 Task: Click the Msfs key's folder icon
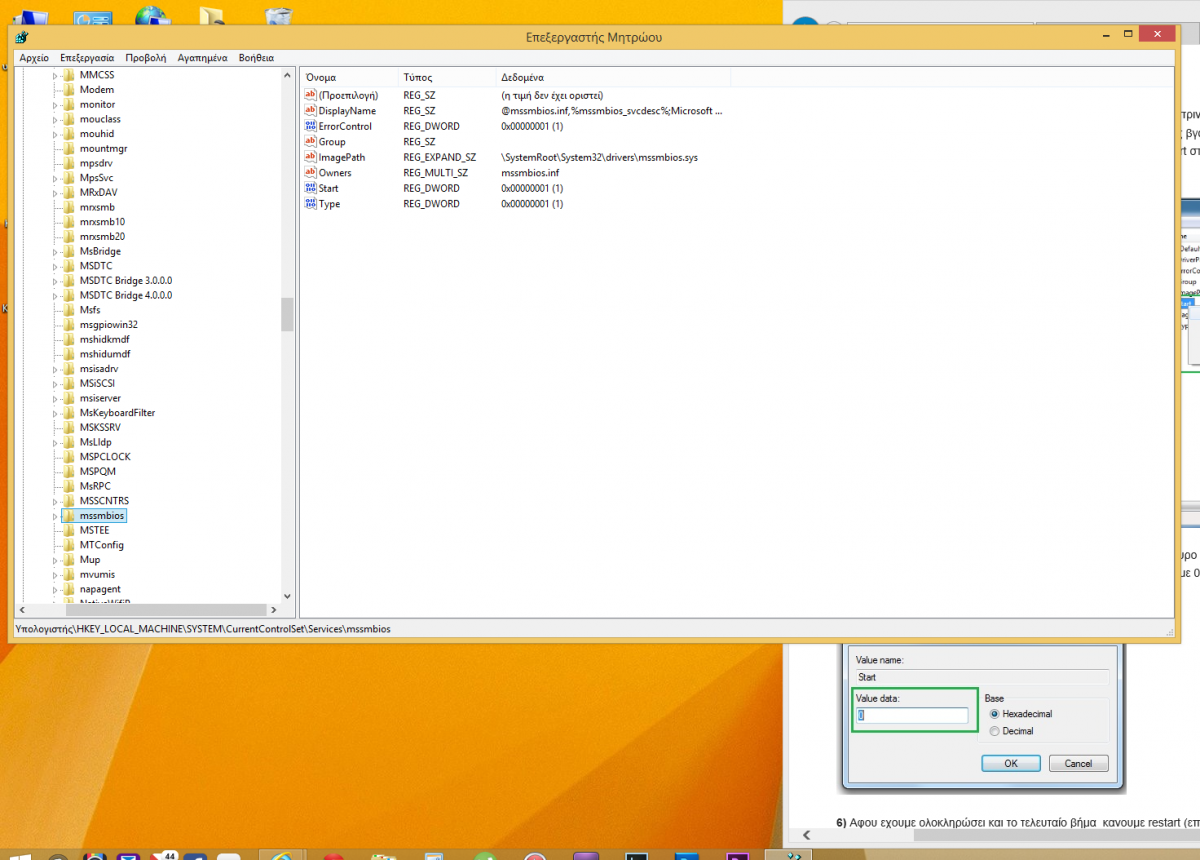click(69, 310)
